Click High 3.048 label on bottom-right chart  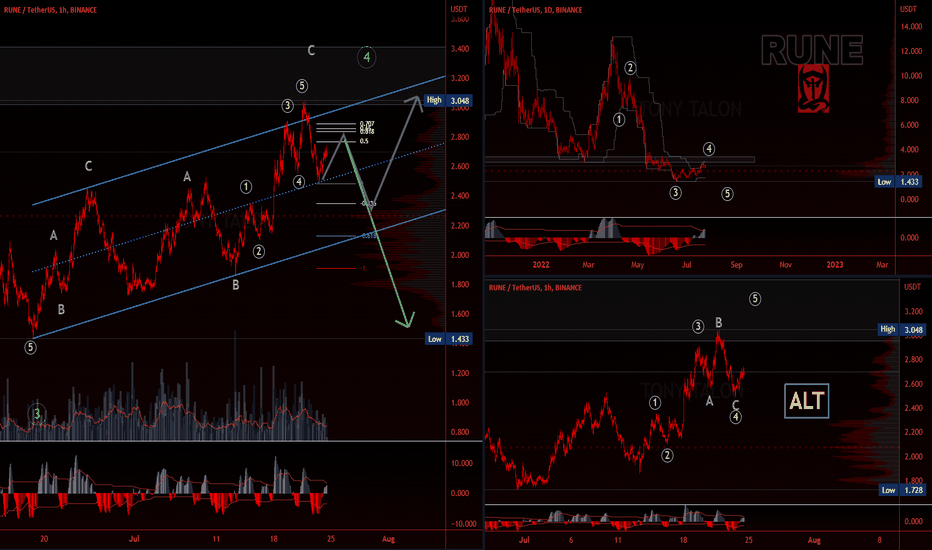(x=901, y=329)
